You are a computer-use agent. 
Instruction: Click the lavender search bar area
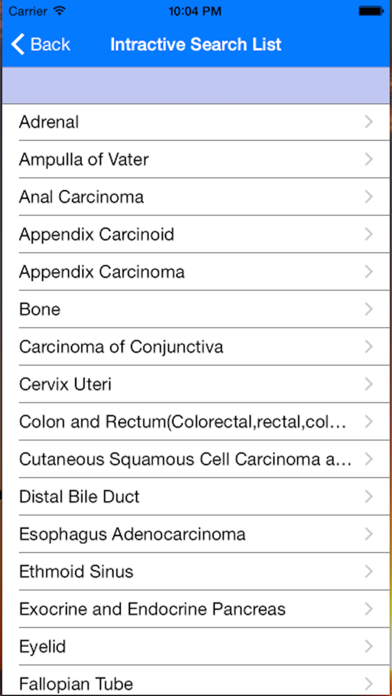point(196,85)
